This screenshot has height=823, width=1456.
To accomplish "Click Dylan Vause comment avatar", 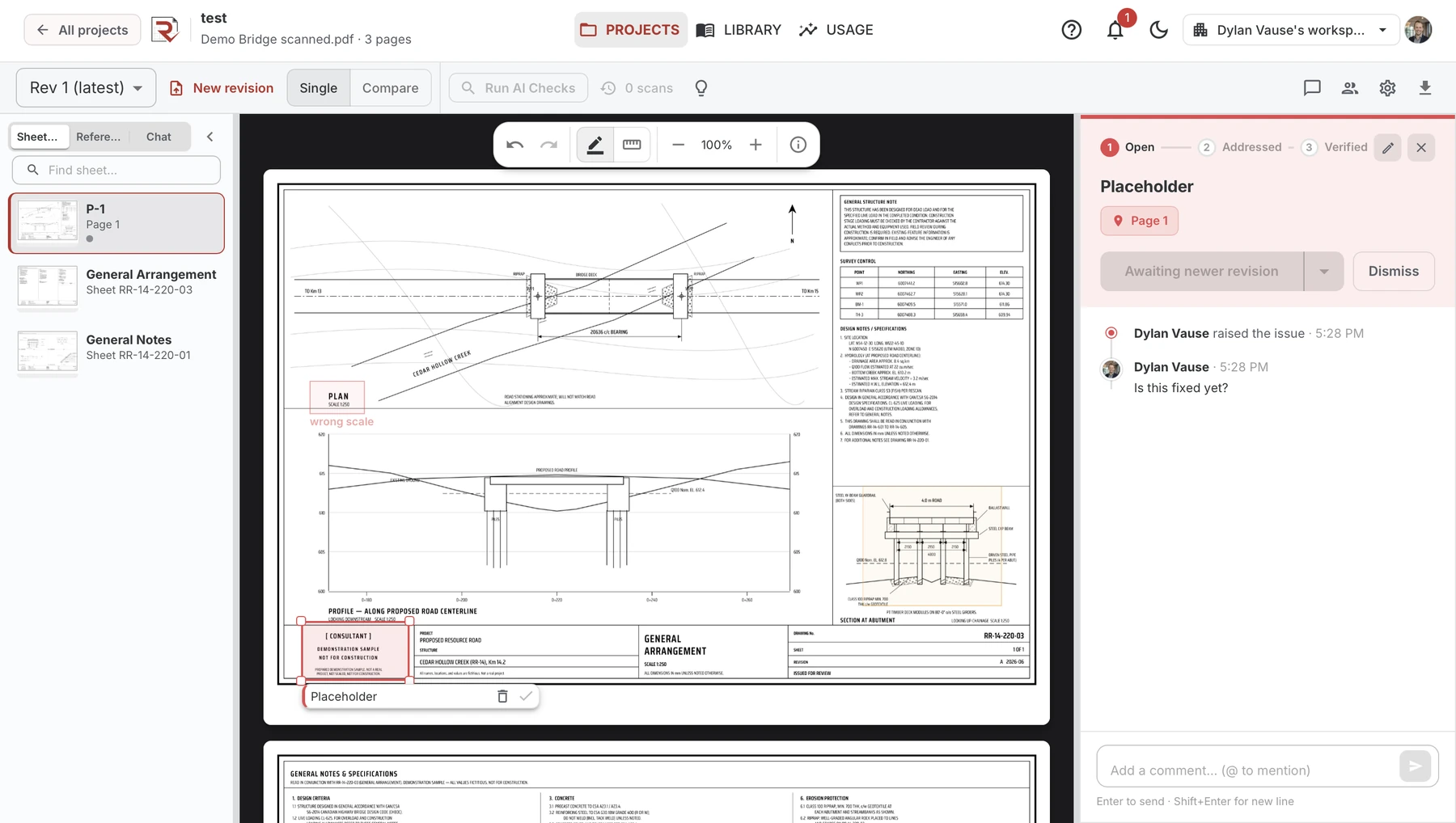I will [1111, 369].
